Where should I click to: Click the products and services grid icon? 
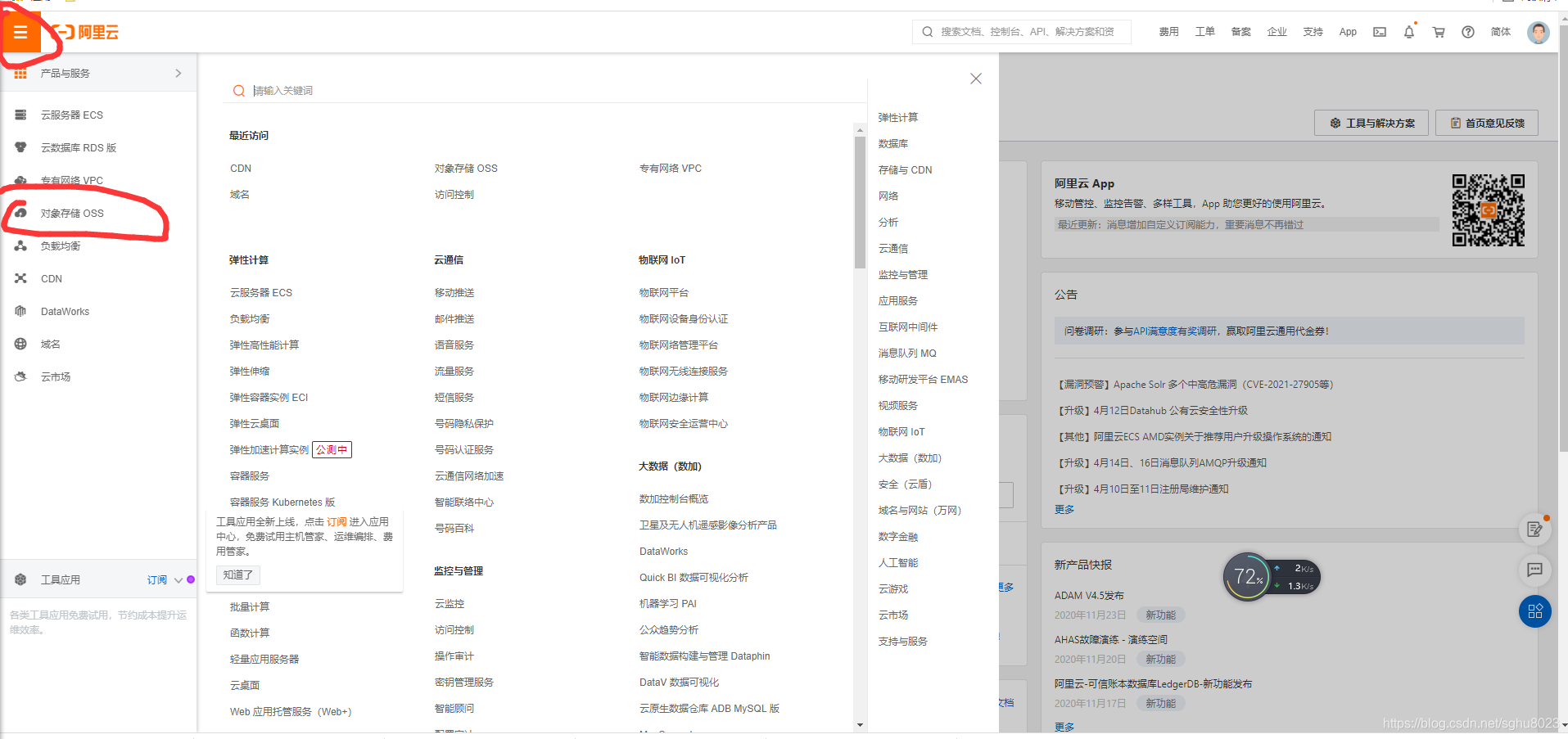20,74
